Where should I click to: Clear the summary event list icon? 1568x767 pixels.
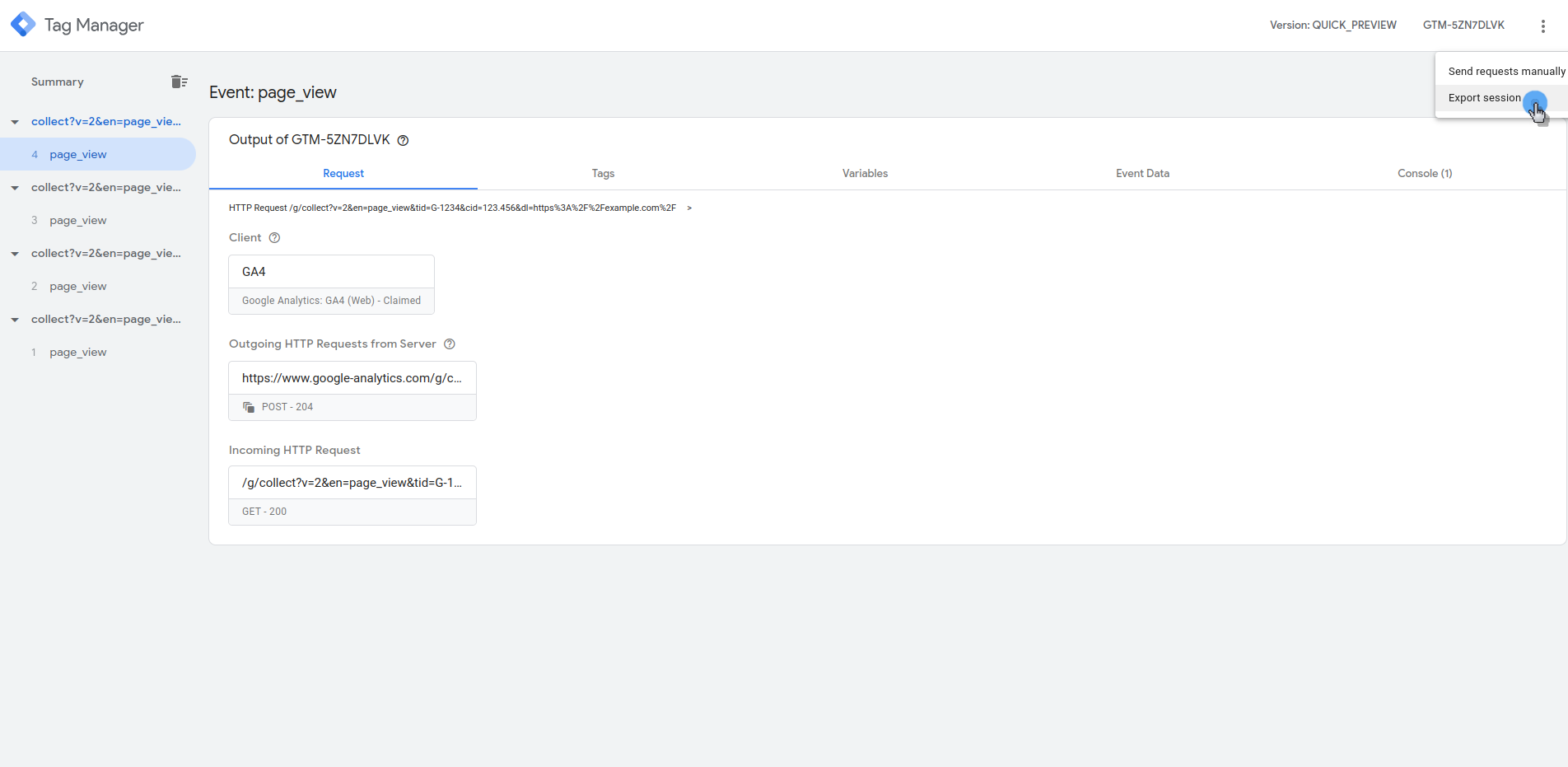179,82
